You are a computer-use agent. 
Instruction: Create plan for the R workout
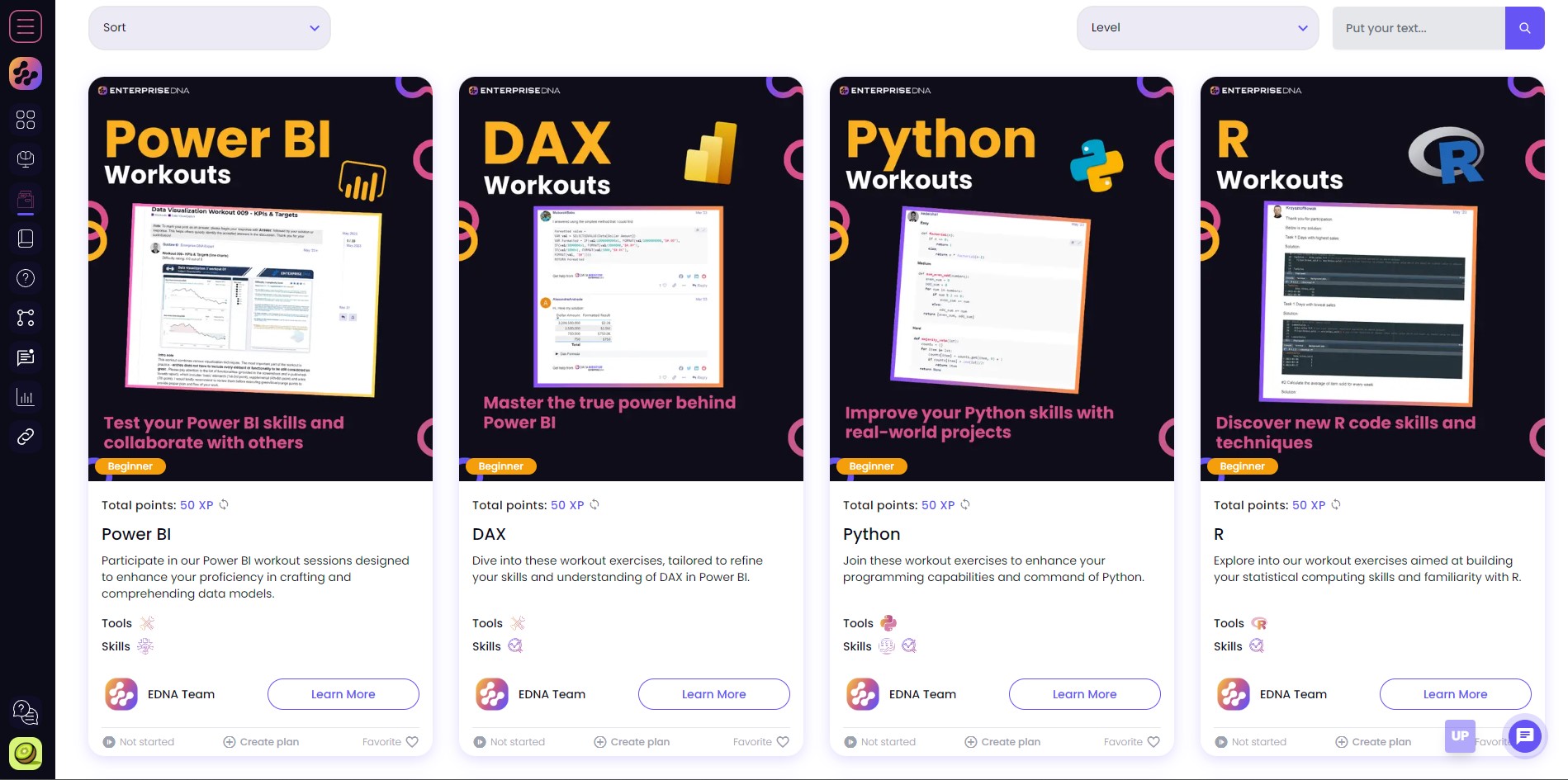[x=1373, y=742]
